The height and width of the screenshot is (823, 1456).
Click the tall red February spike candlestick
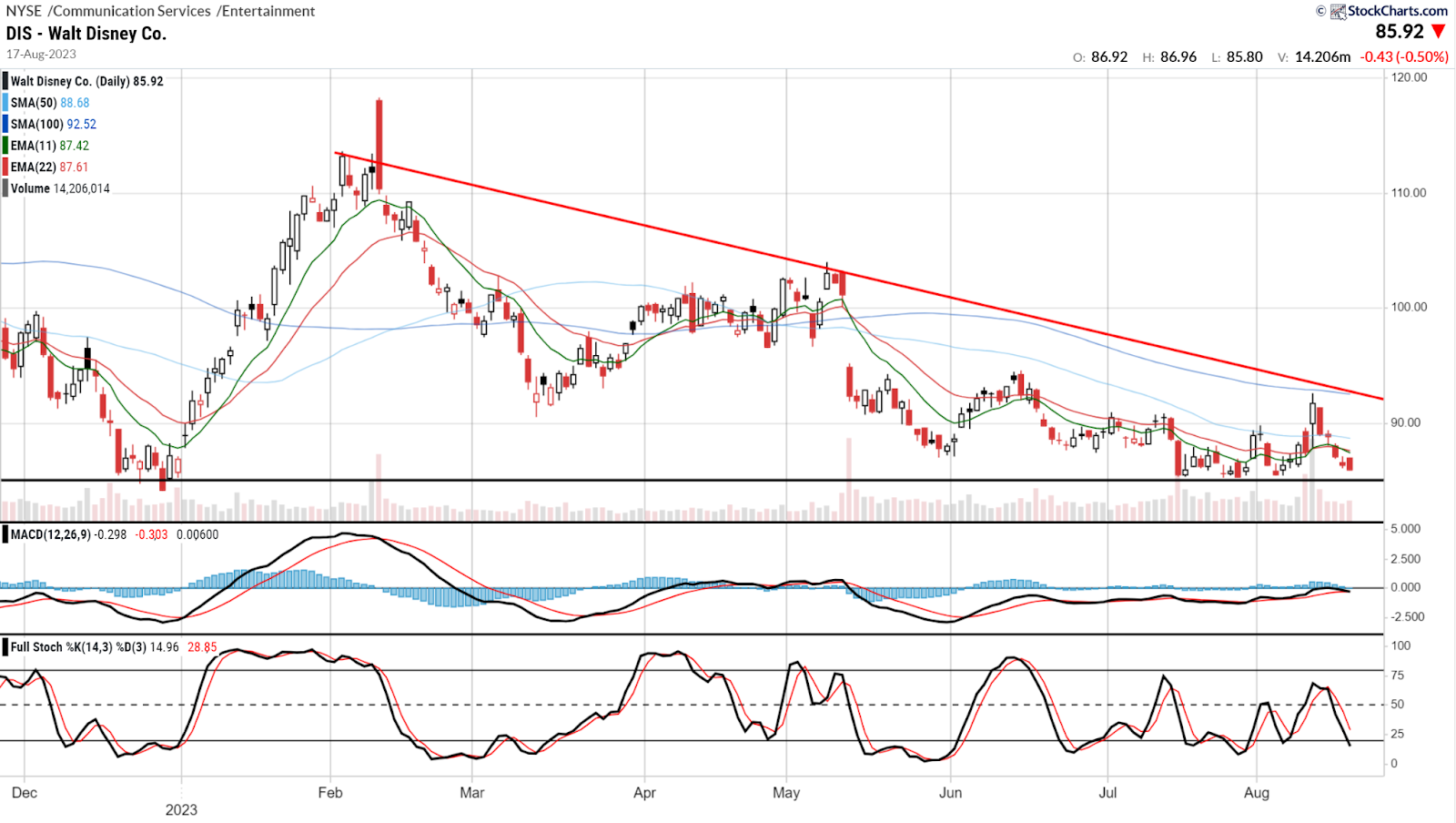pos(379,144)
